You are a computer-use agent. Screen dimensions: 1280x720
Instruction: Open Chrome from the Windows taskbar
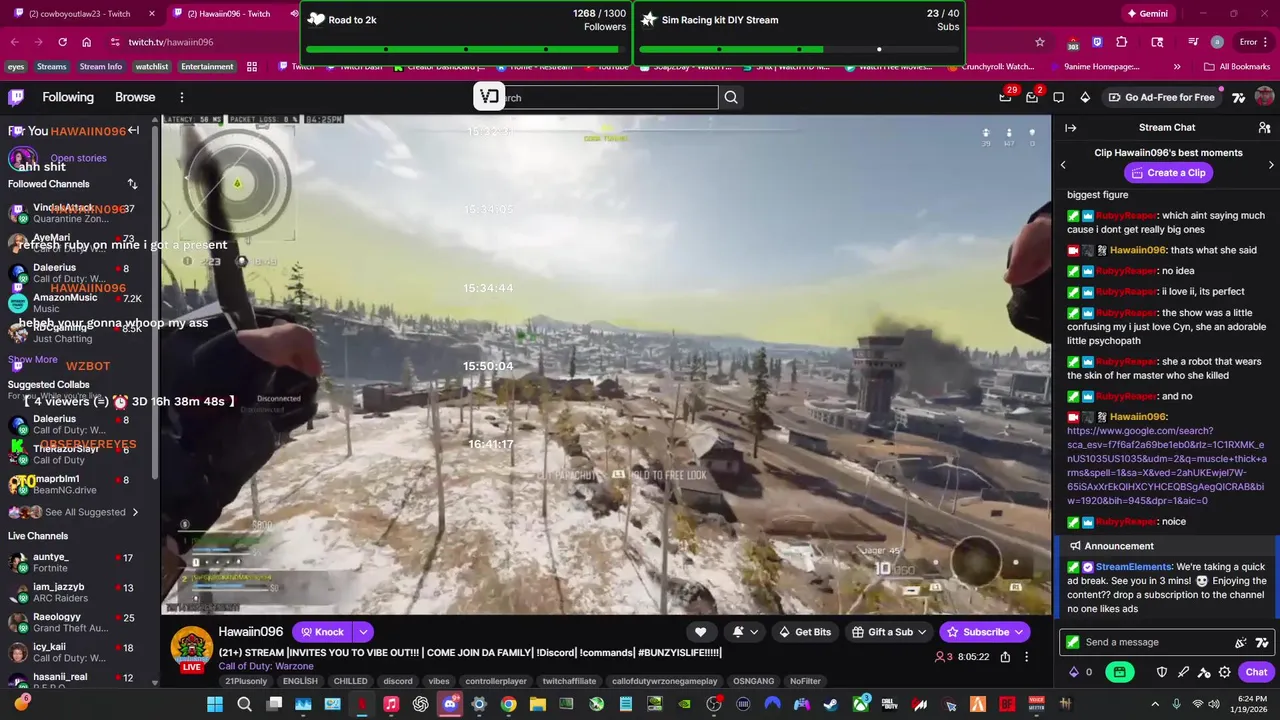tap(509, 704)
